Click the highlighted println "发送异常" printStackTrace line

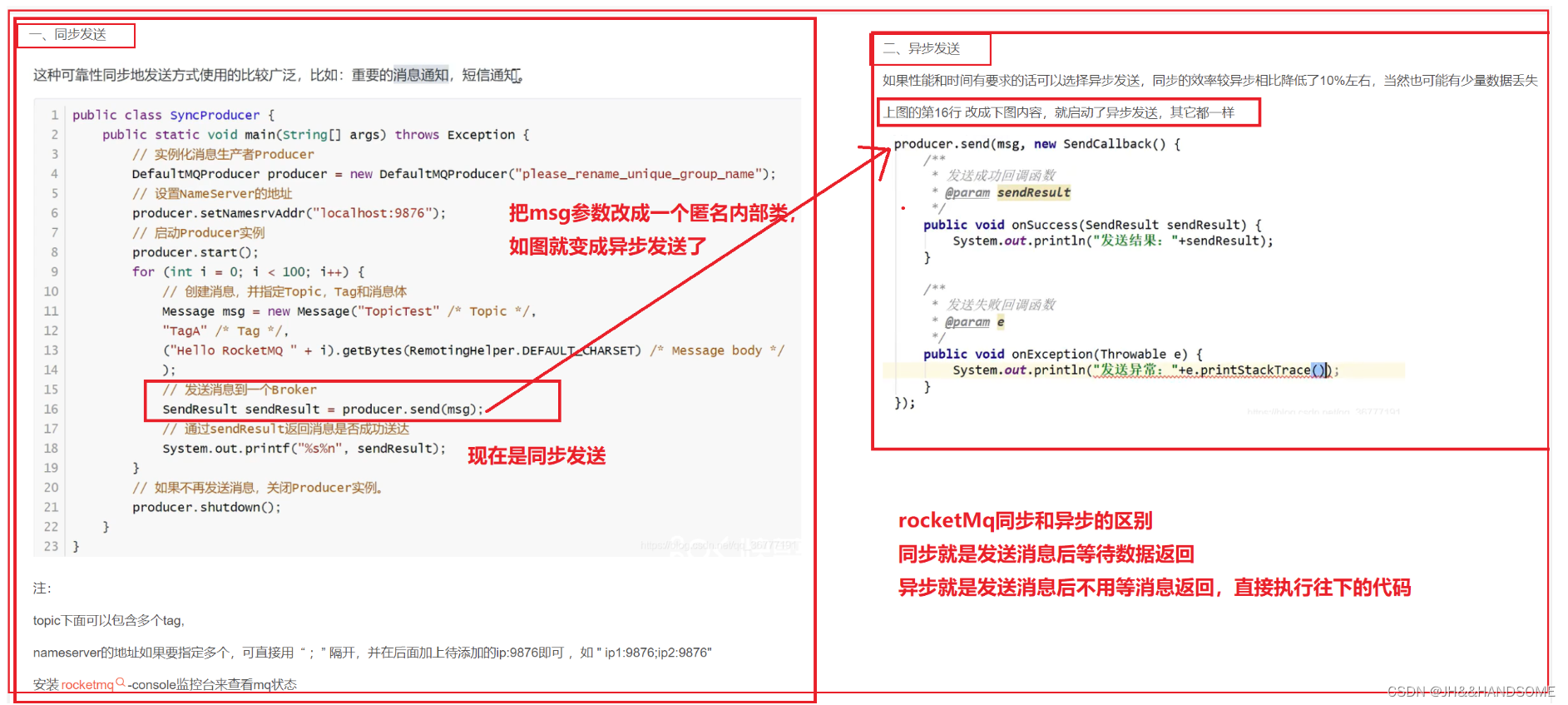(x=1145, y=370)
